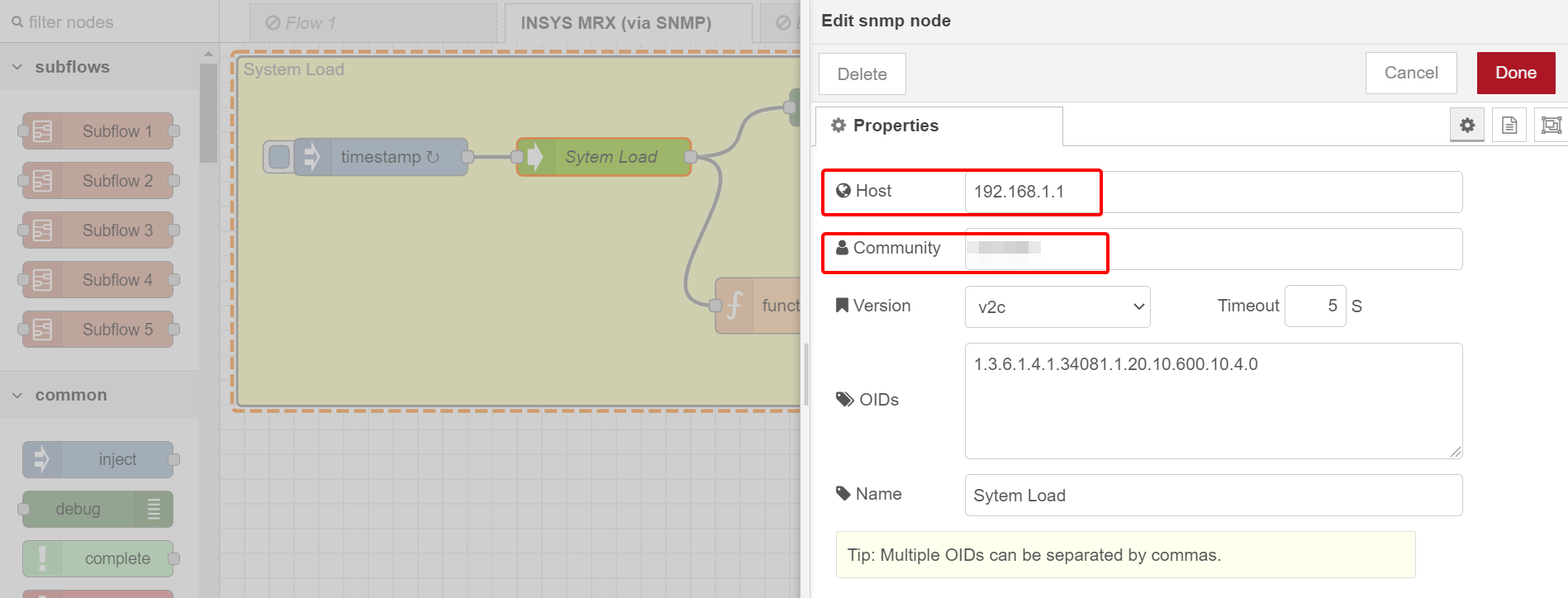Click Subflow 3 palette node

98,230
